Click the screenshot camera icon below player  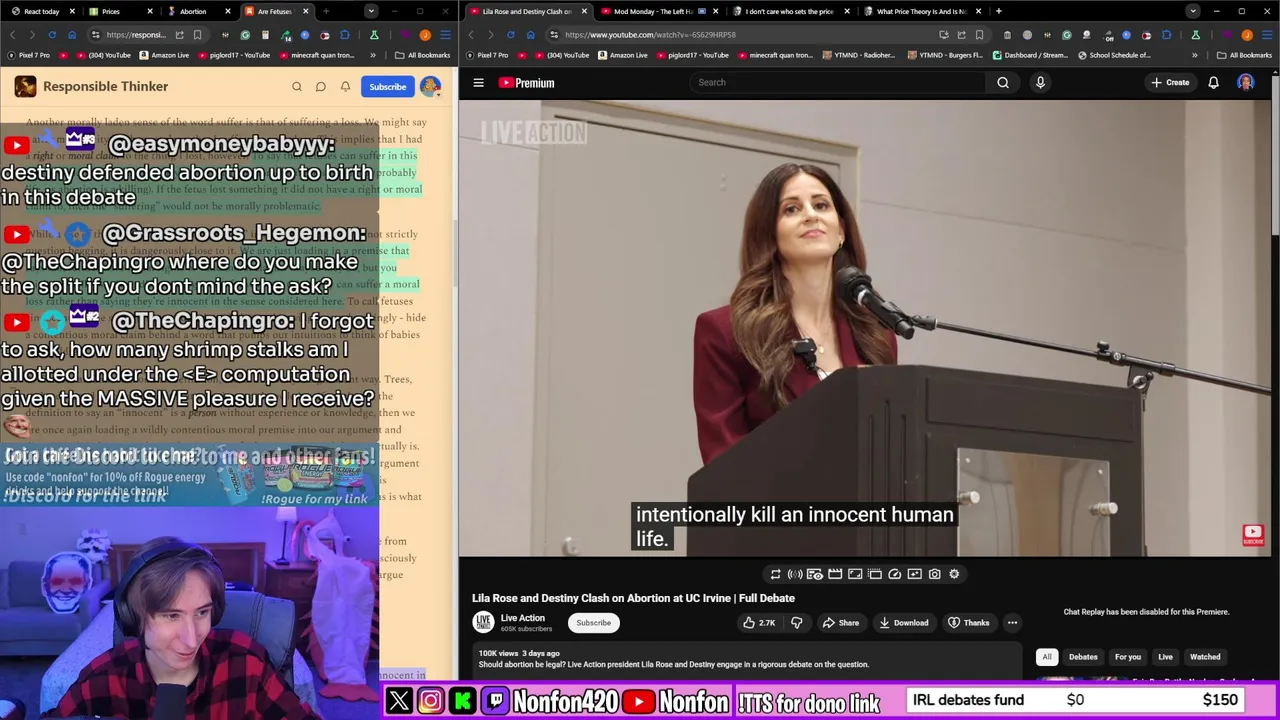click(x=934, y=574)
